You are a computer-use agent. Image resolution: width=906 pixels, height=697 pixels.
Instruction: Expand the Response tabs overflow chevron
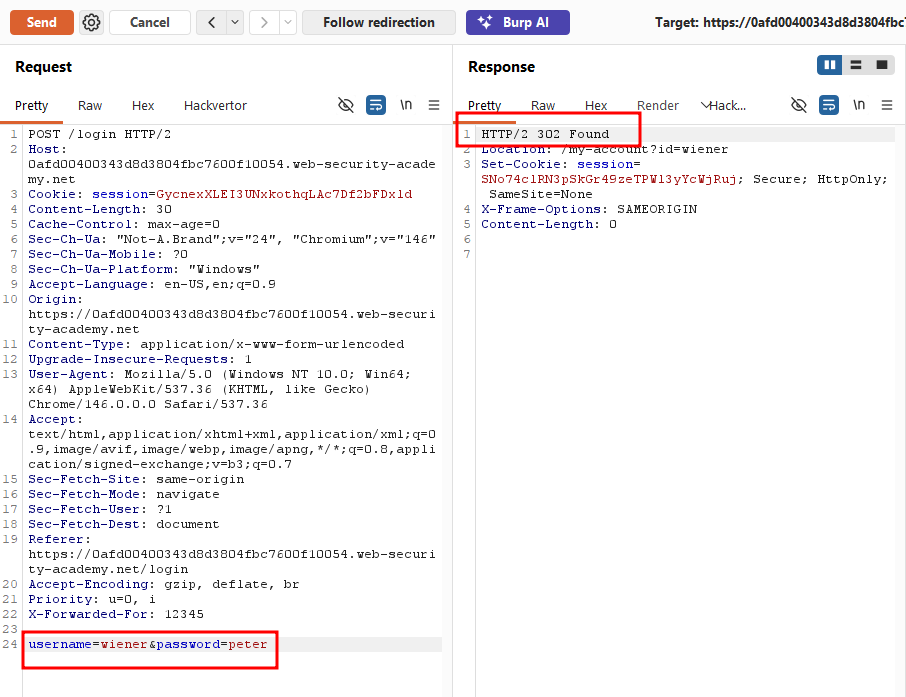coord(705,105)
